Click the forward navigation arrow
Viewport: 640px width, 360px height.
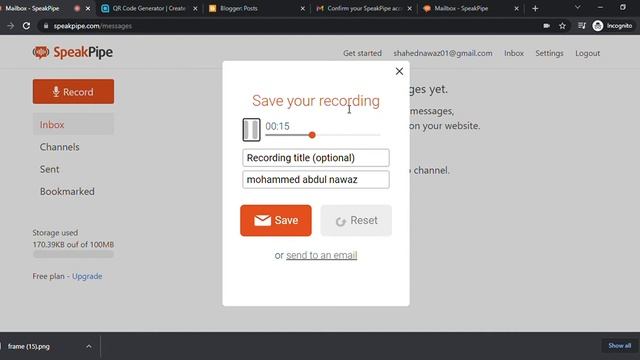pos(11,26)
